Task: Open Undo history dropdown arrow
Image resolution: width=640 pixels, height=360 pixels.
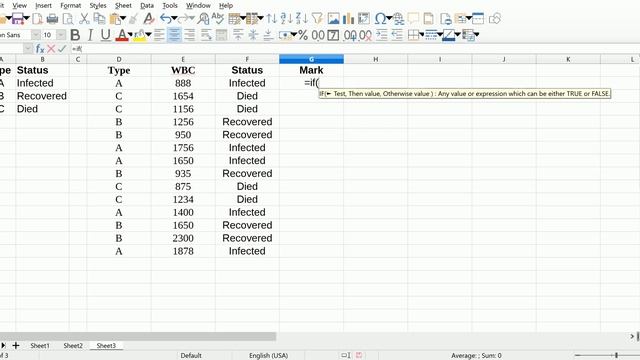Action: click(x=174, y=19)
